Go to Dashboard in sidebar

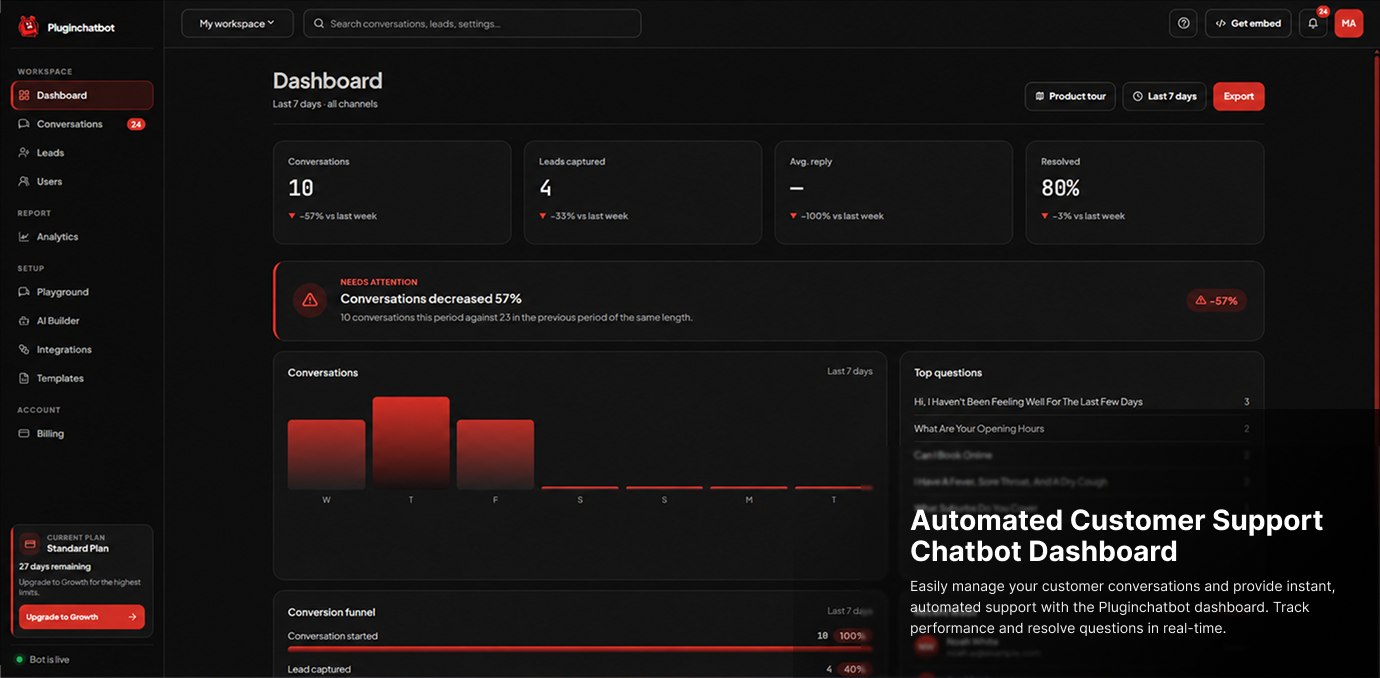pyautogui.click(x=82, y=95)
